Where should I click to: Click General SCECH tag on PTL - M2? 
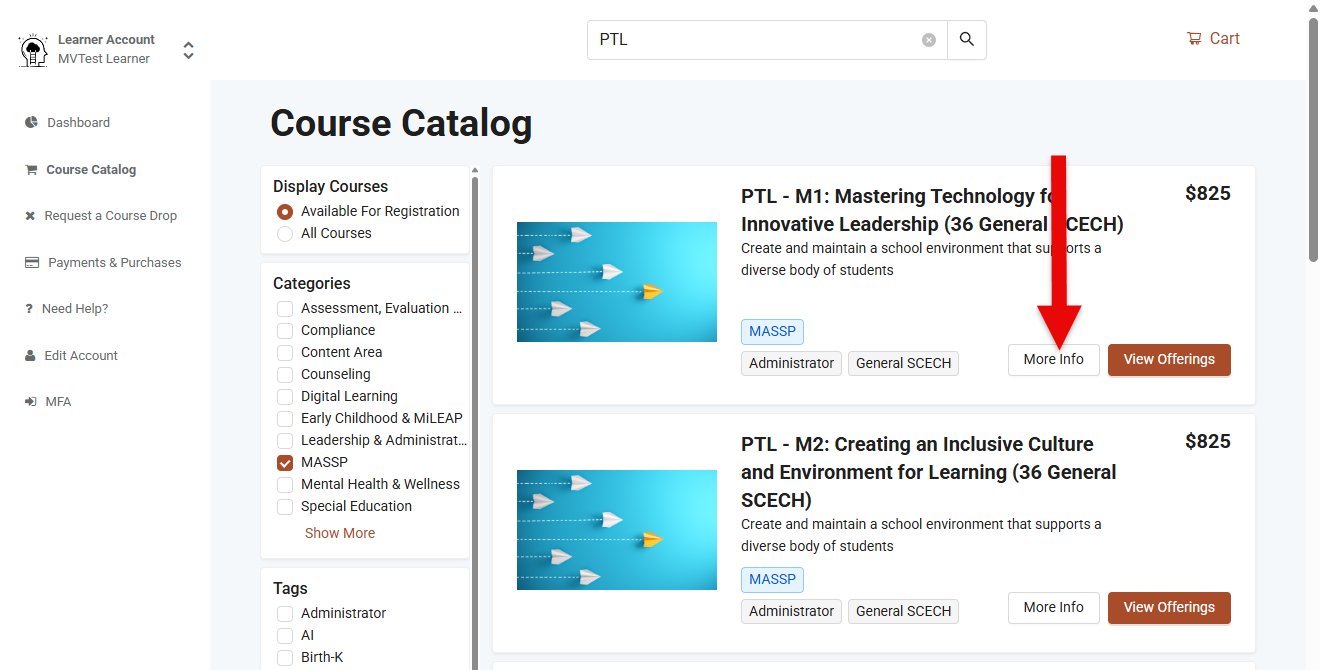pos(903,611)
